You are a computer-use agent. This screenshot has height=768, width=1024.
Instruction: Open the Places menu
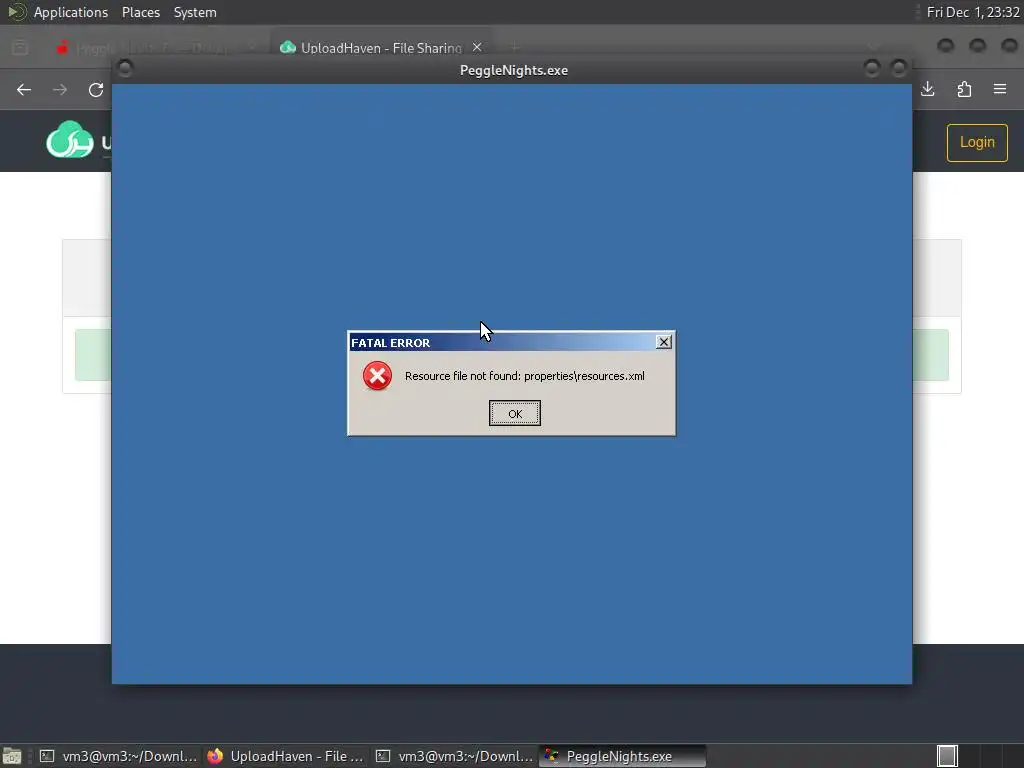click(140, 12)
